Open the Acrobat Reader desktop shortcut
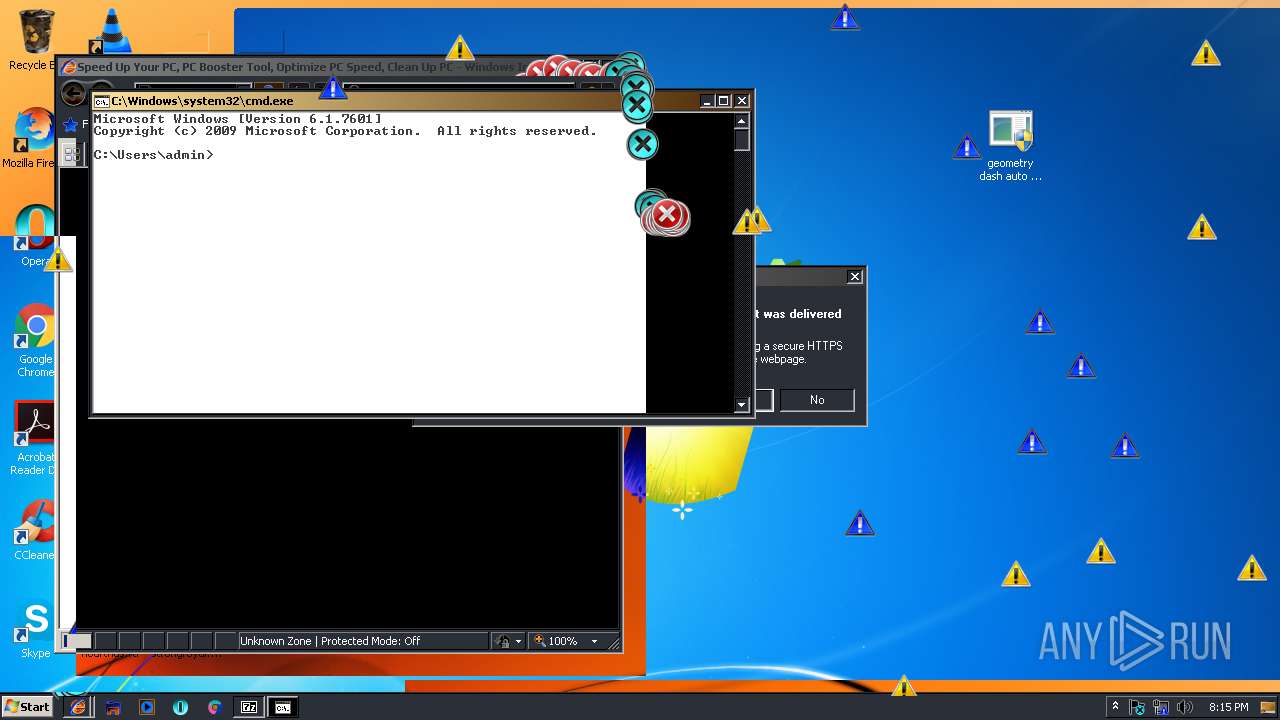Image resolution: width=1280 pixels, height=720 pixels. pyautogui.click(x=34, y=438)
